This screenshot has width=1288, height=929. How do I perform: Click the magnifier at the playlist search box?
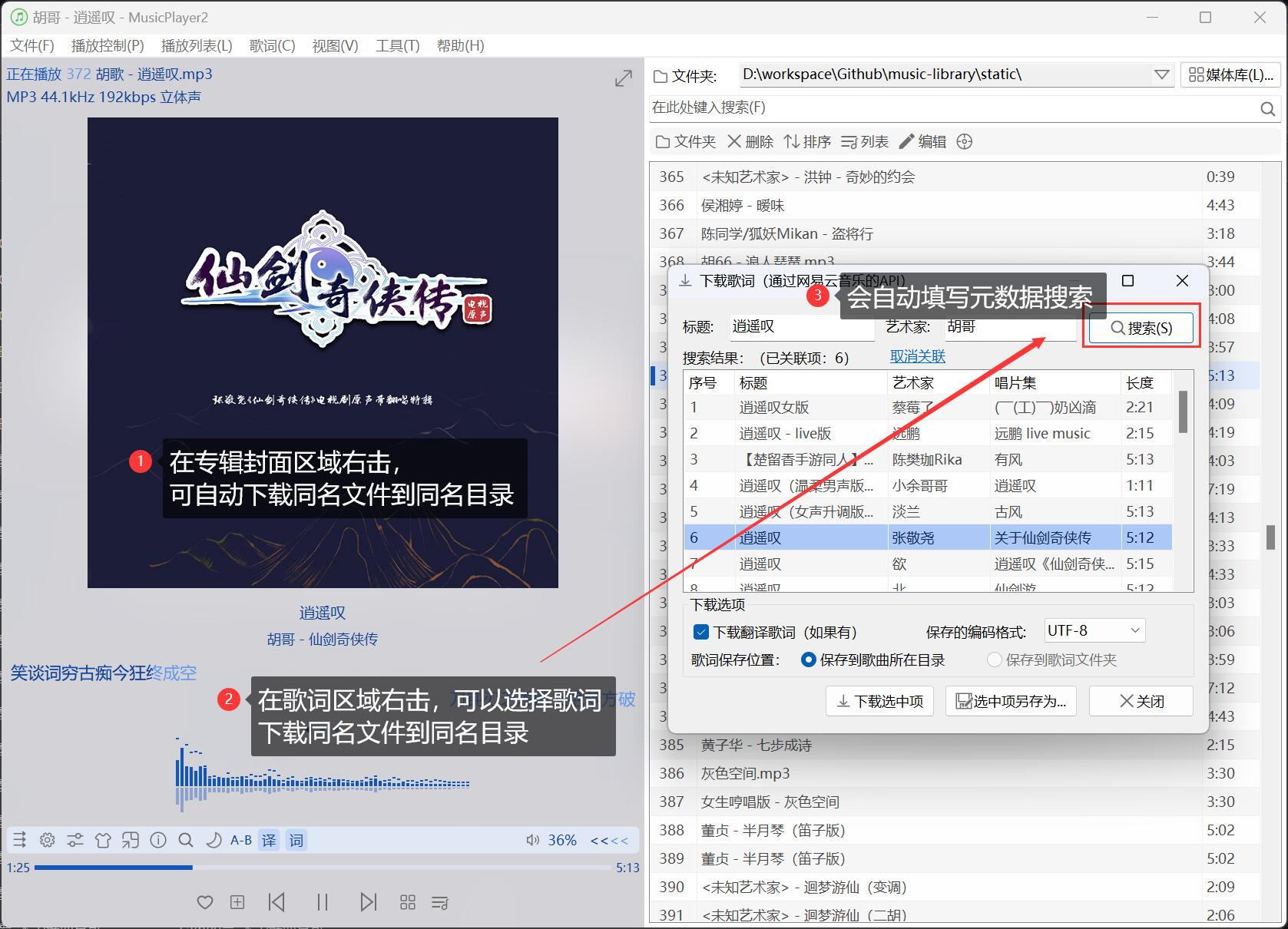pyautogui.click(x=1268, y=109)
